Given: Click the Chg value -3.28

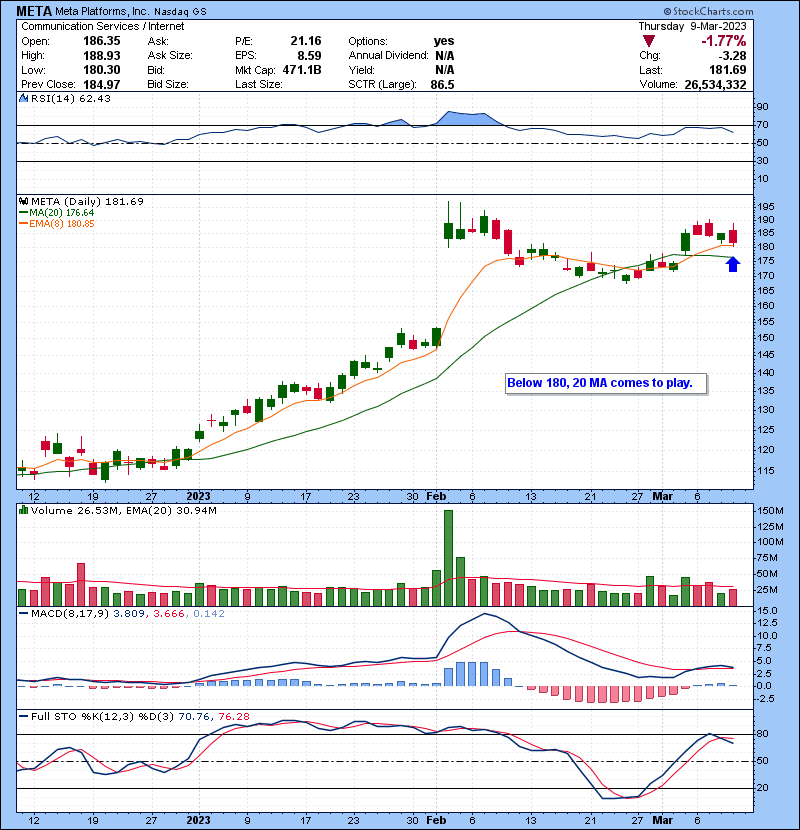Looking at the screenshot, I should pos(733,56).
